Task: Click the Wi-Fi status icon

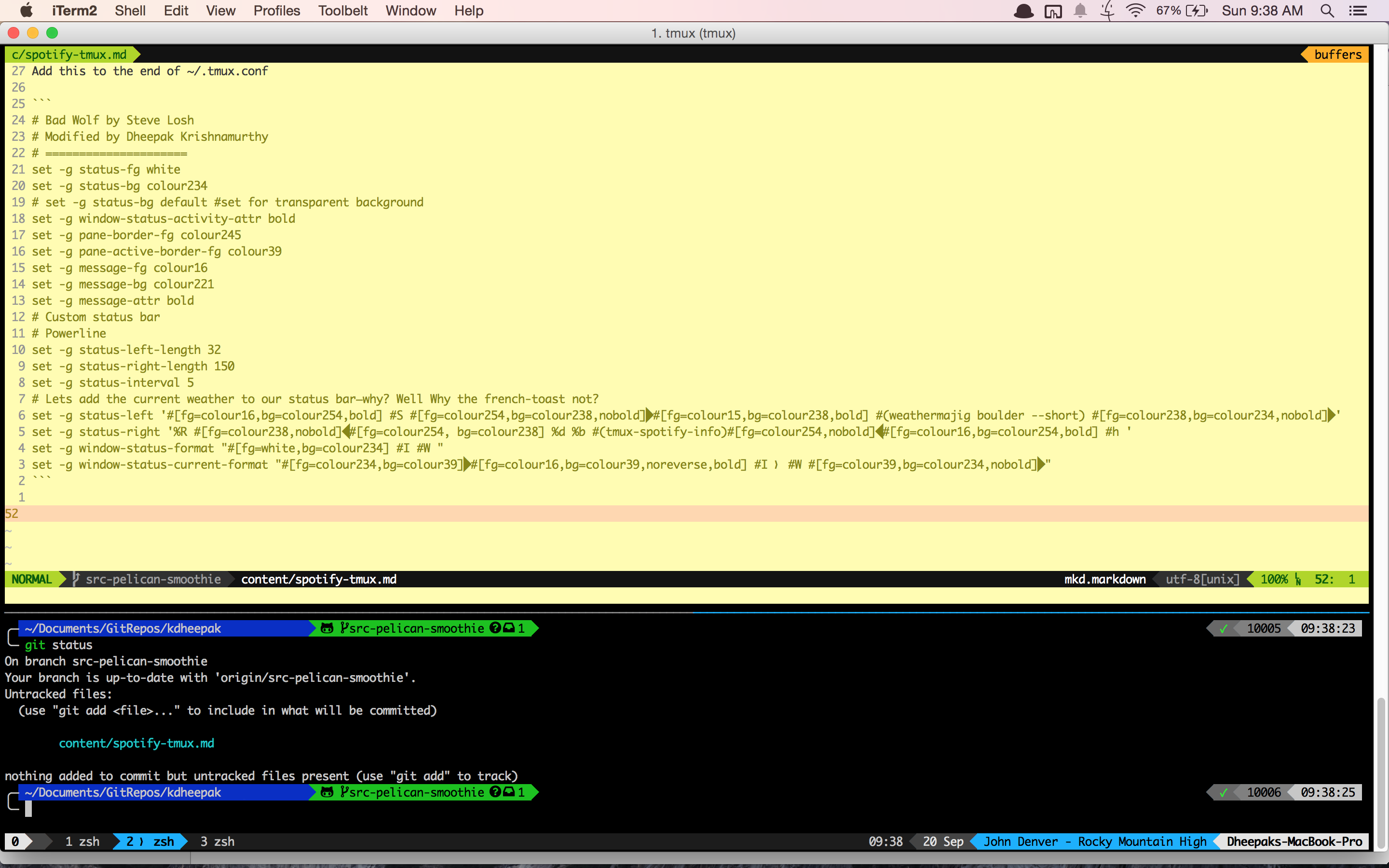Action: click(1135, 11)
